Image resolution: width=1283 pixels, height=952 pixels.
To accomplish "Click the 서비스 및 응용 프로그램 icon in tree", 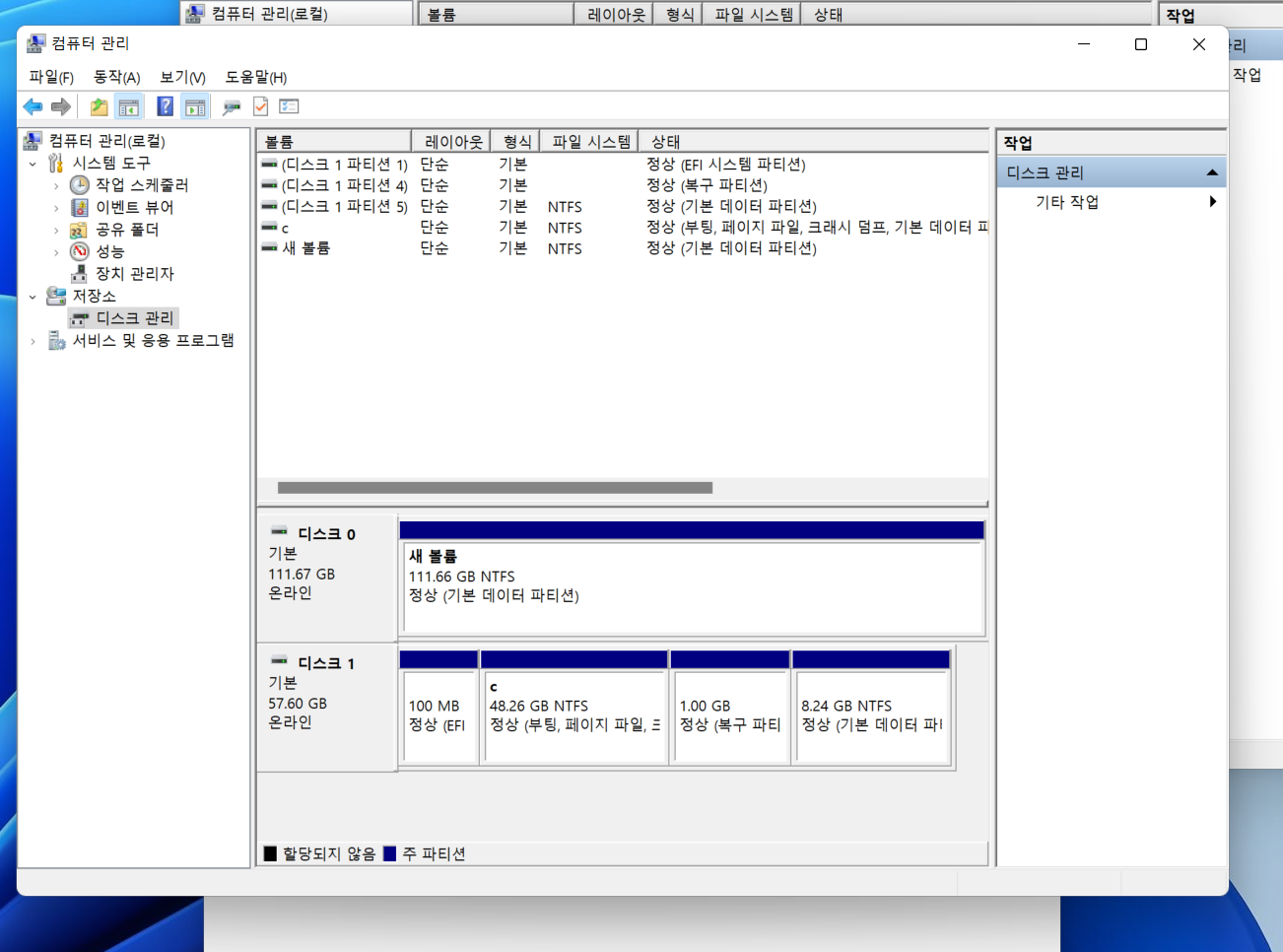I will [56, 340].
